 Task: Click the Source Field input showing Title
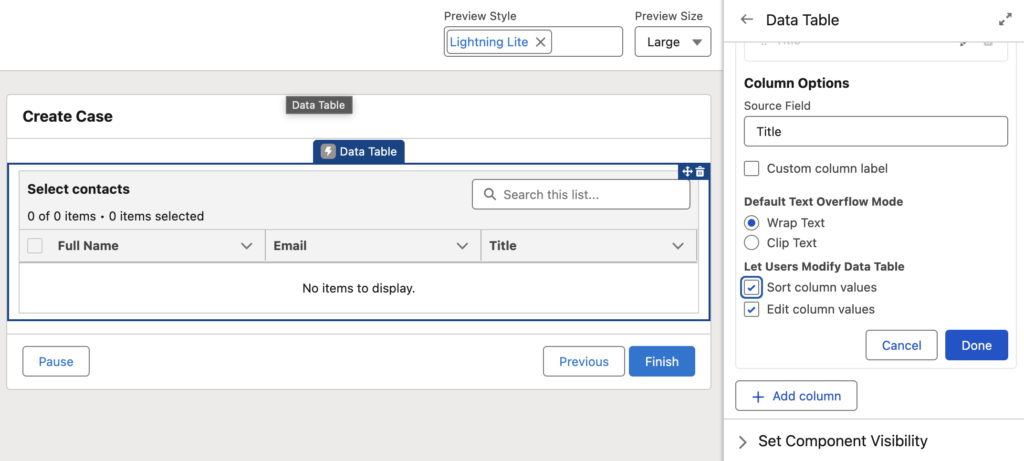[x=876, y=131]
